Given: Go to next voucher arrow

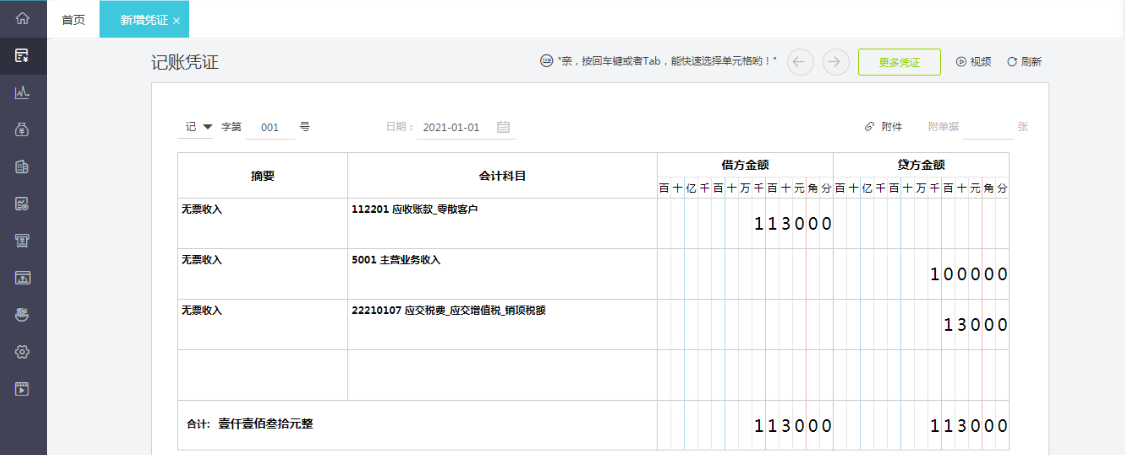Looking at the screenshot, I should [836, 62].
